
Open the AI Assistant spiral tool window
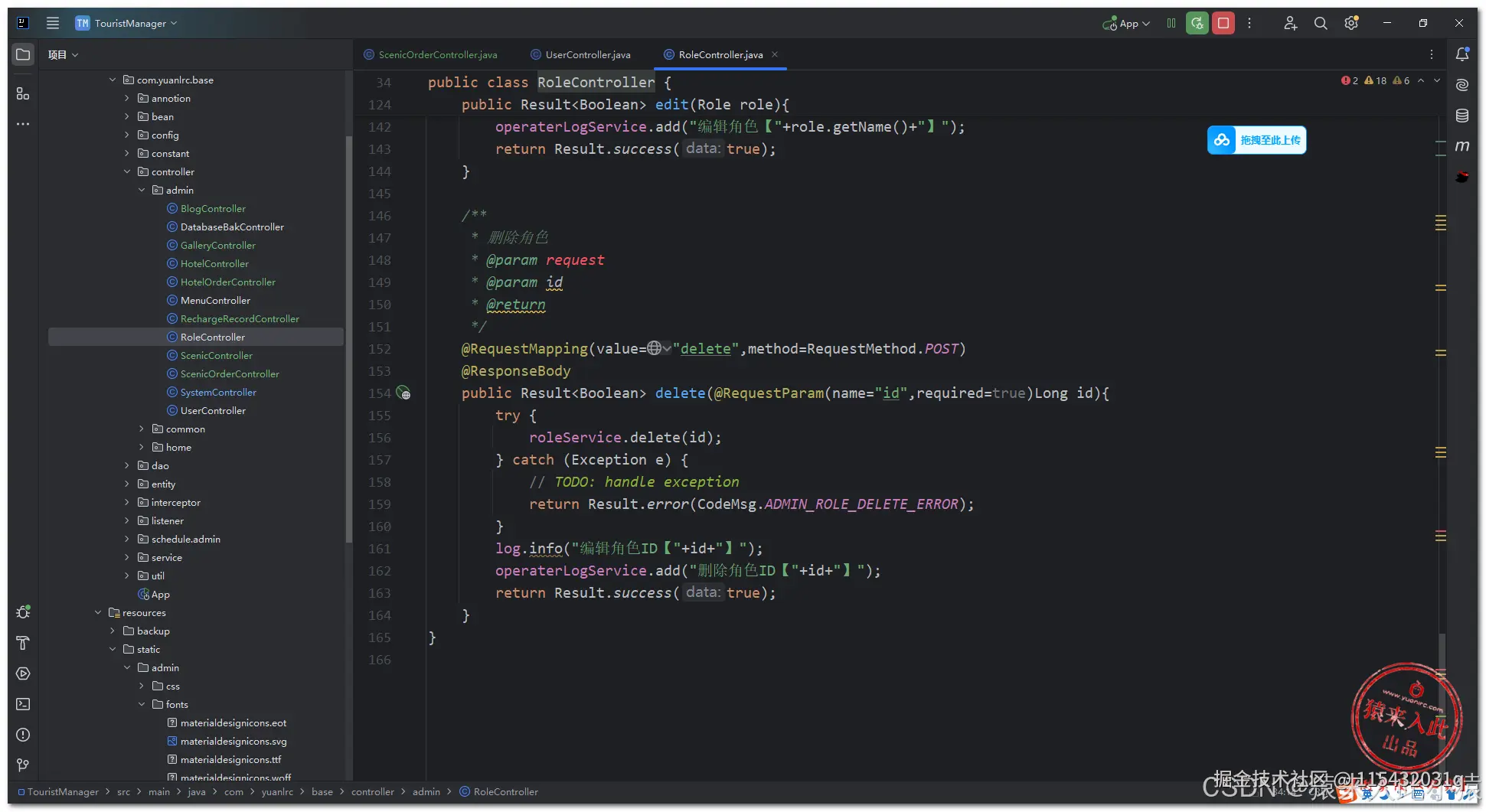[1462, 85]
